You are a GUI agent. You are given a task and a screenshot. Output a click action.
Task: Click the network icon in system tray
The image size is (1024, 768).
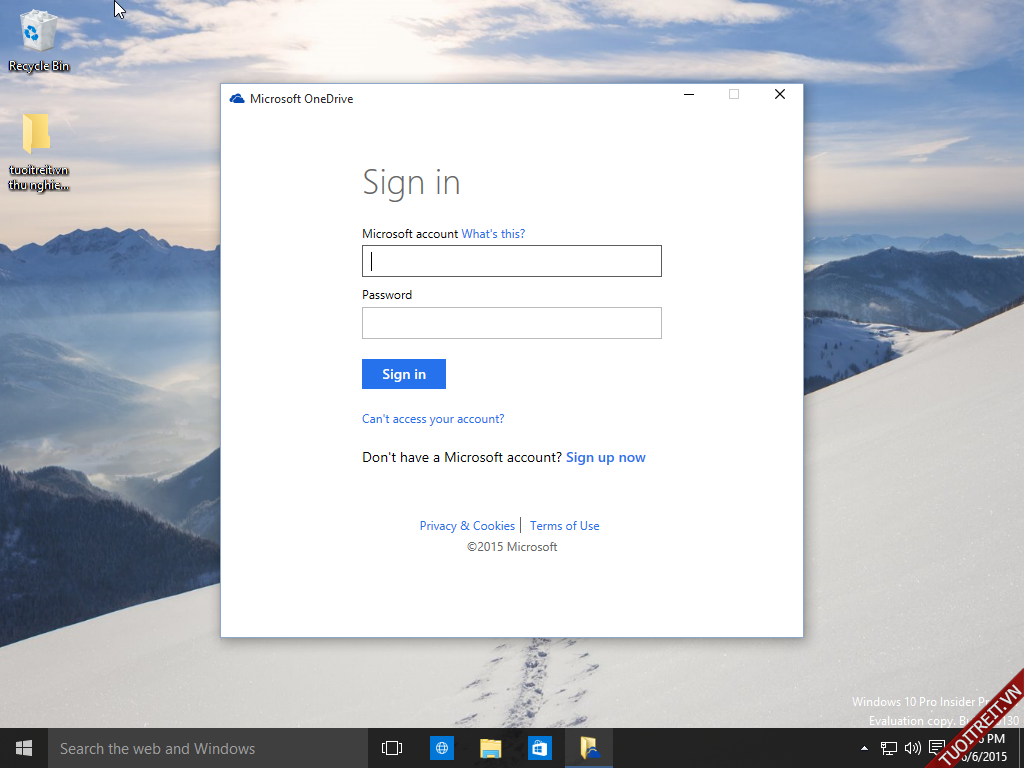click(888, 748)
